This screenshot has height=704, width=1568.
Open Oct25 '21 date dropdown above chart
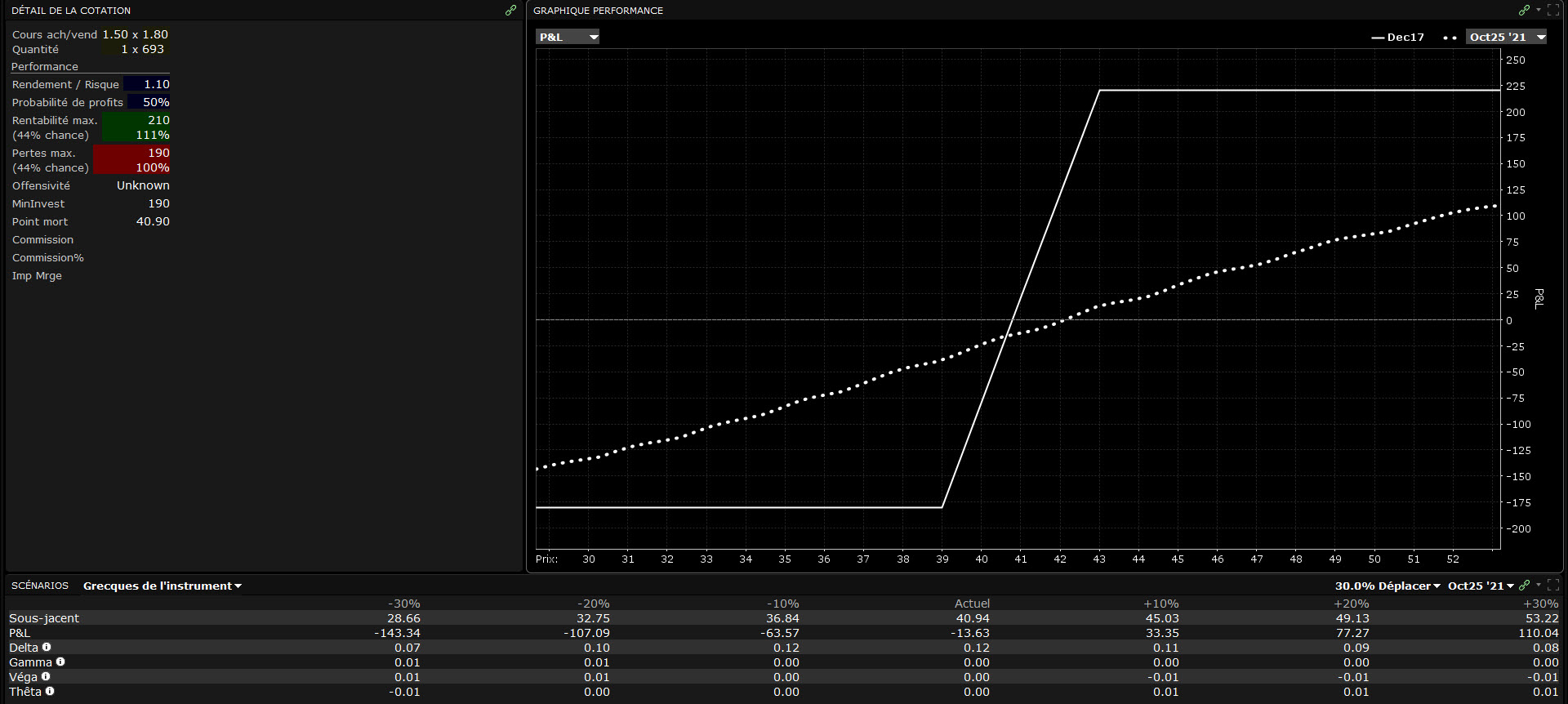click(1507, 37)
